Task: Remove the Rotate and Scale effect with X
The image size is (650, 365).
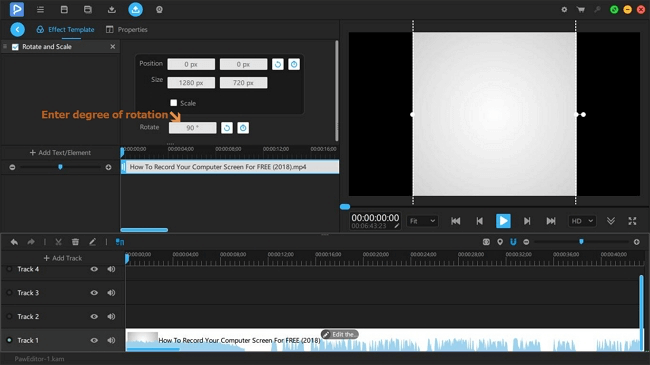Action: coord(113,47)
